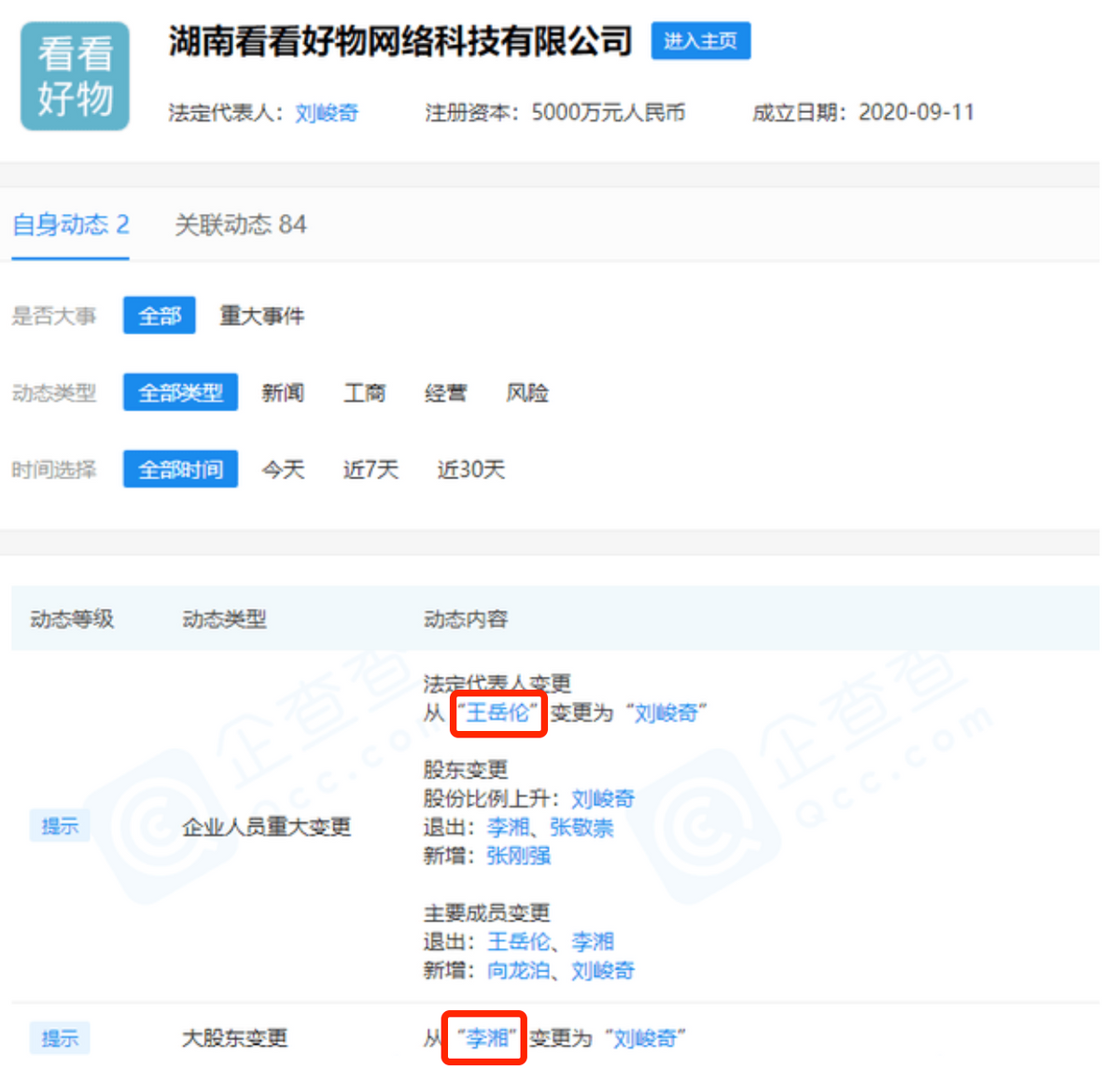
Task: Open the 进入主页 button
Action: tap(701, 41)
